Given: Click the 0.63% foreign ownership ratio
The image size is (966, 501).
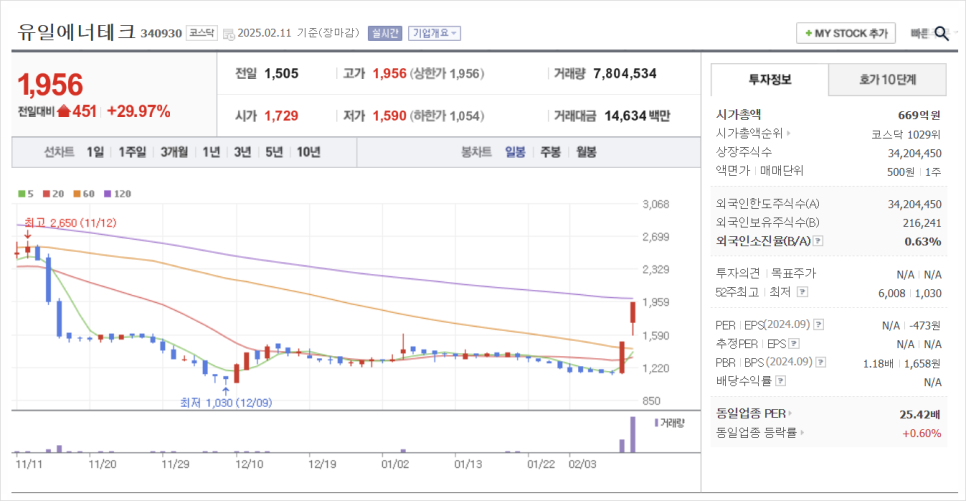Looking at the screenshot, I should point(923,242).
